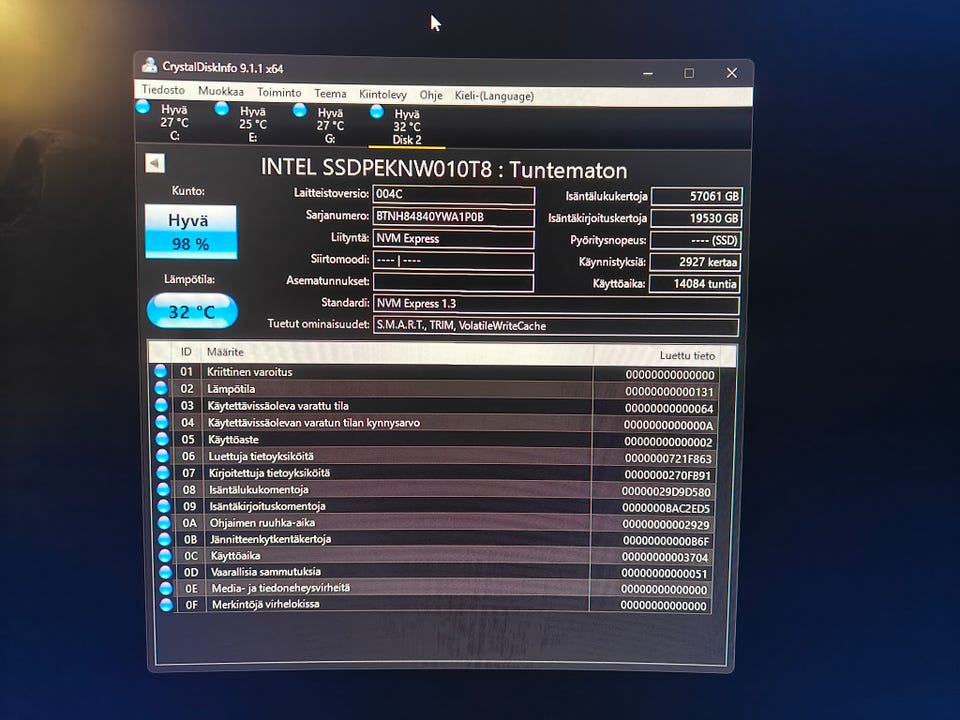Click the Laitteistoversio field 004C
Viewport: 960px width, 720px height.
(453, 195)
